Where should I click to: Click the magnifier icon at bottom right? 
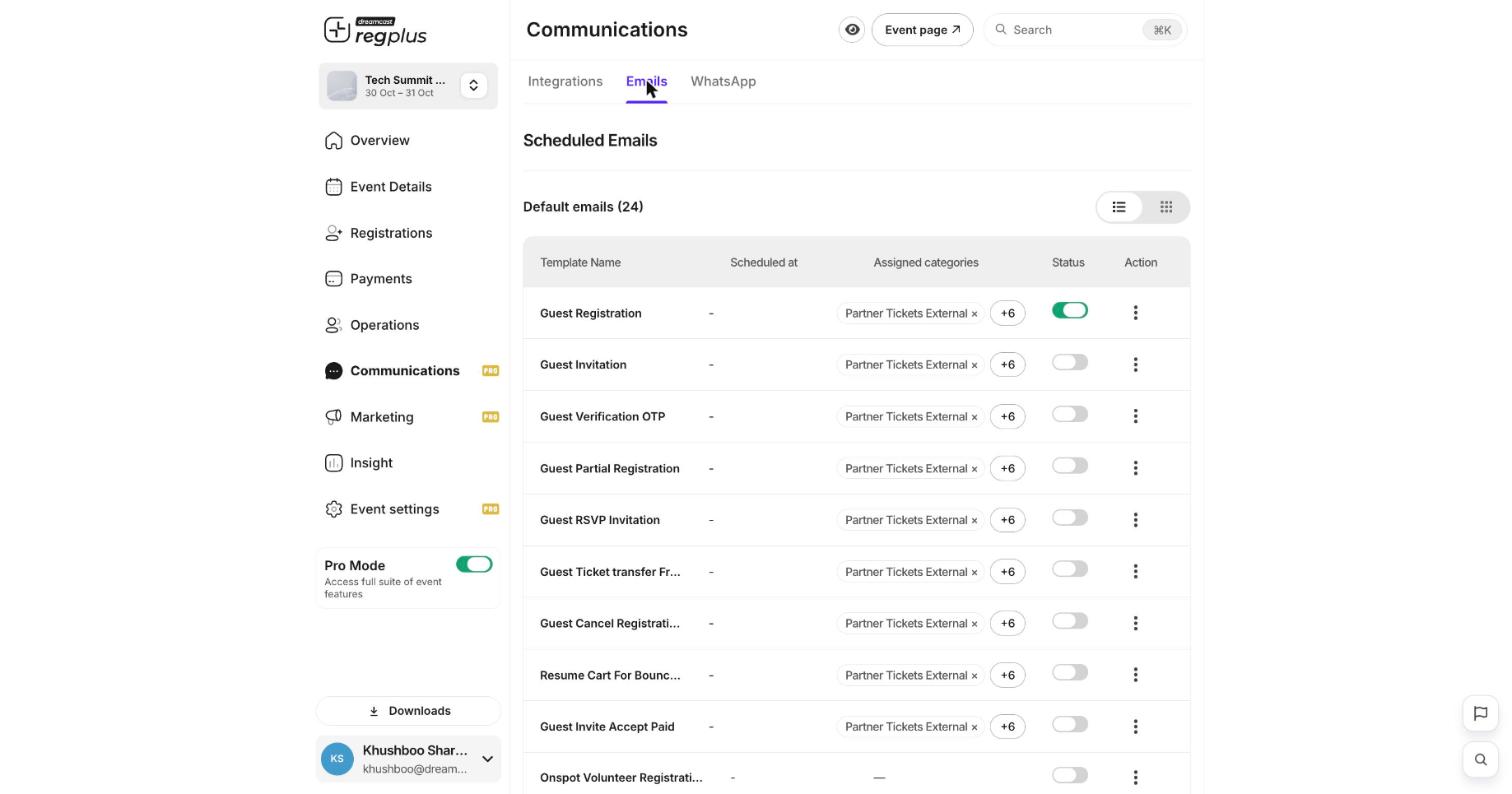tap(1481, 760)
